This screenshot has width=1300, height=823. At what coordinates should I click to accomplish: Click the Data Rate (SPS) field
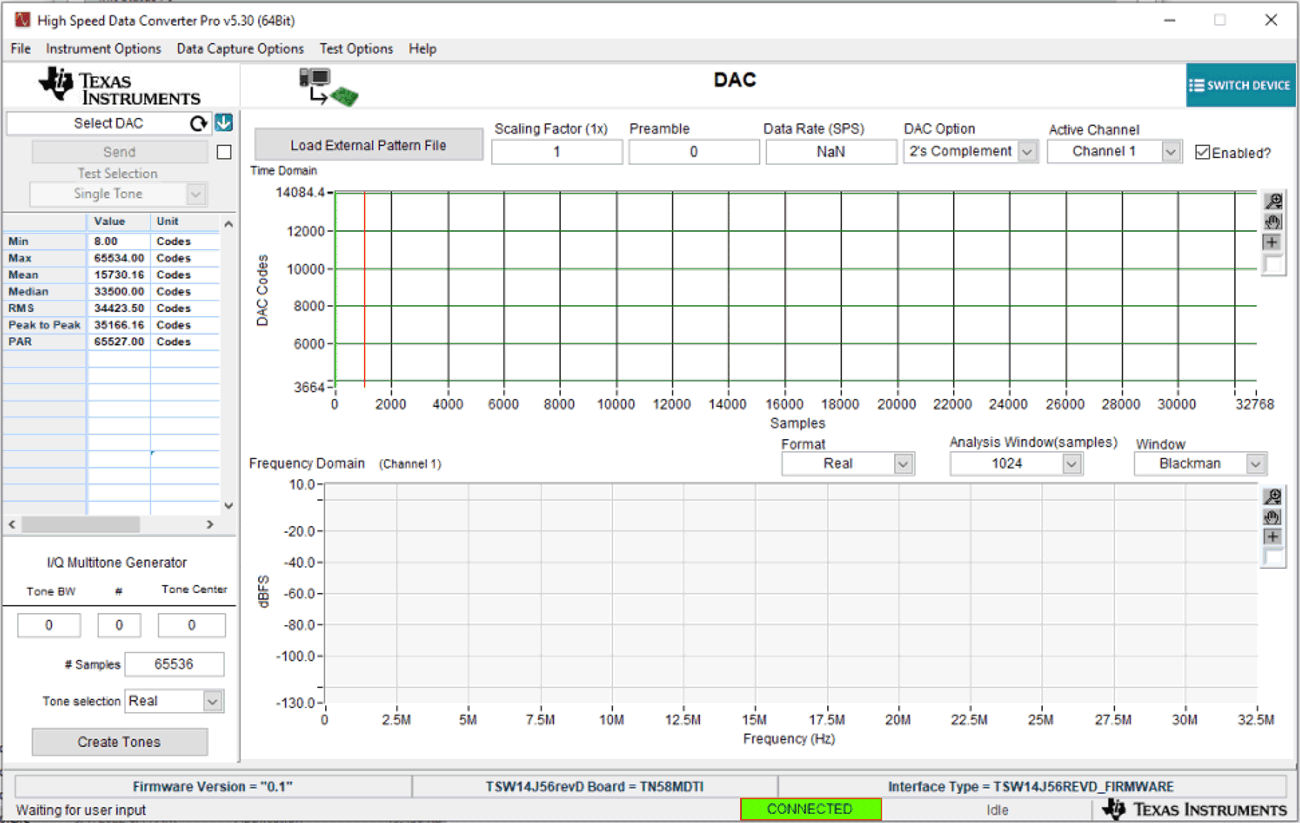[x=831, y=152]
